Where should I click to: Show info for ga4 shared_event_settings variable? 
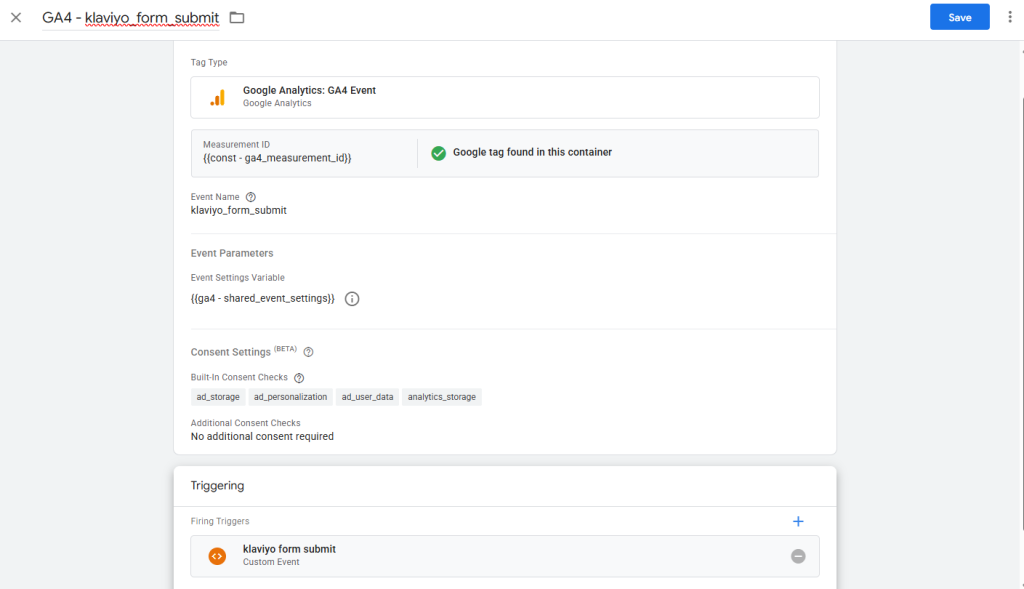pyautogui.click(x=352, y=299)
